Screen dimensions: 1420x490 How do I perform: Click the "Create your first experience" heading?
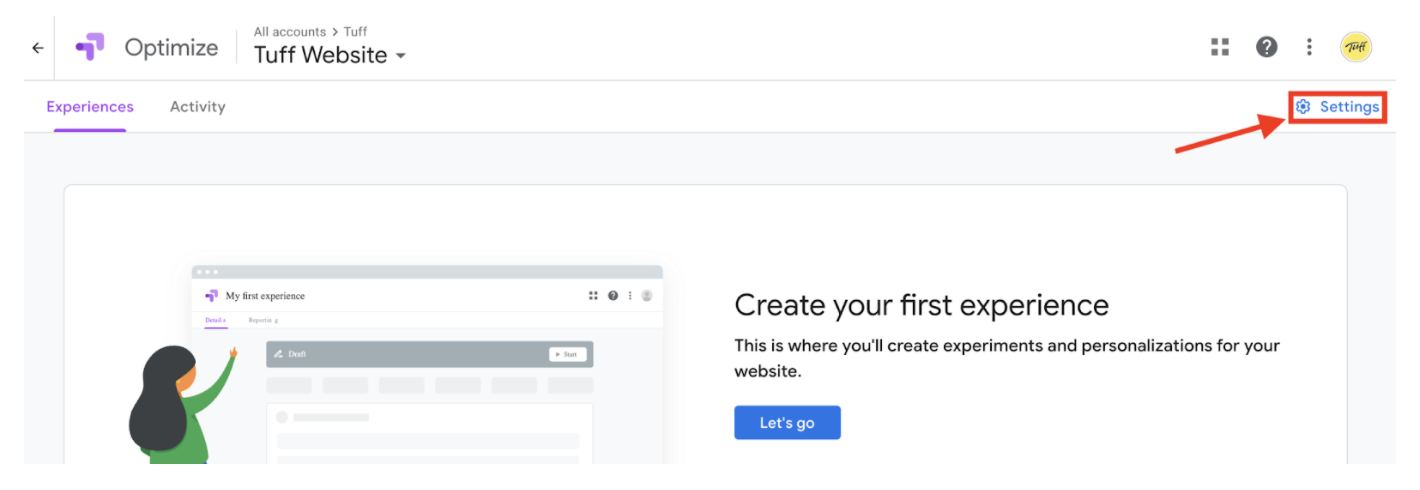click(x=921, y=305)
